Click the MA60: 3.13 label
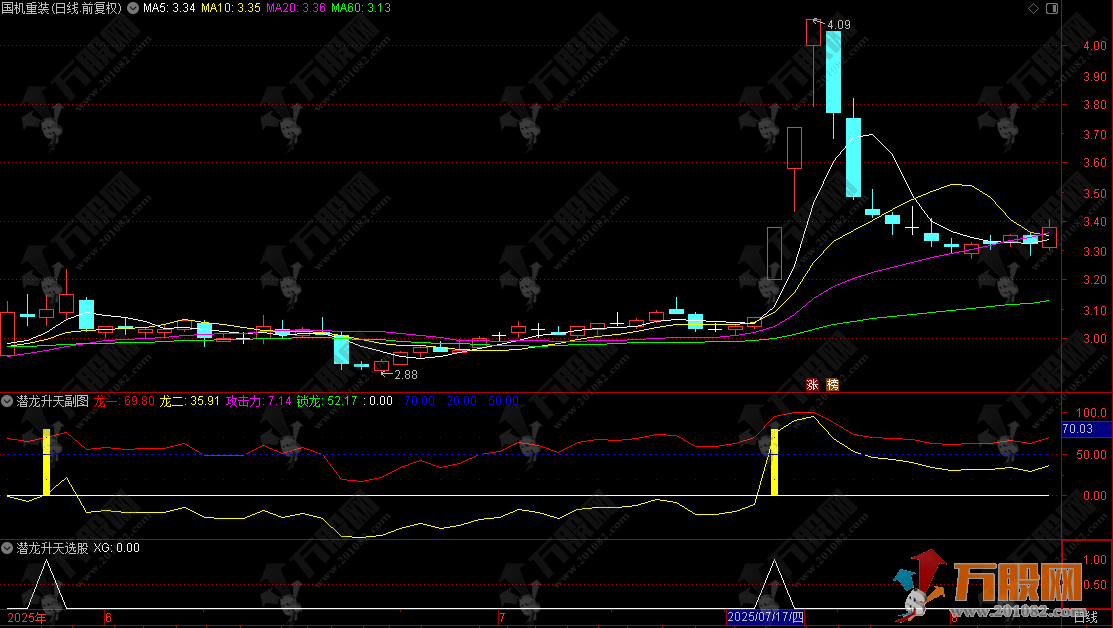Image resolution: width=1113 pixels, height=628 pixels. (361, 9)
